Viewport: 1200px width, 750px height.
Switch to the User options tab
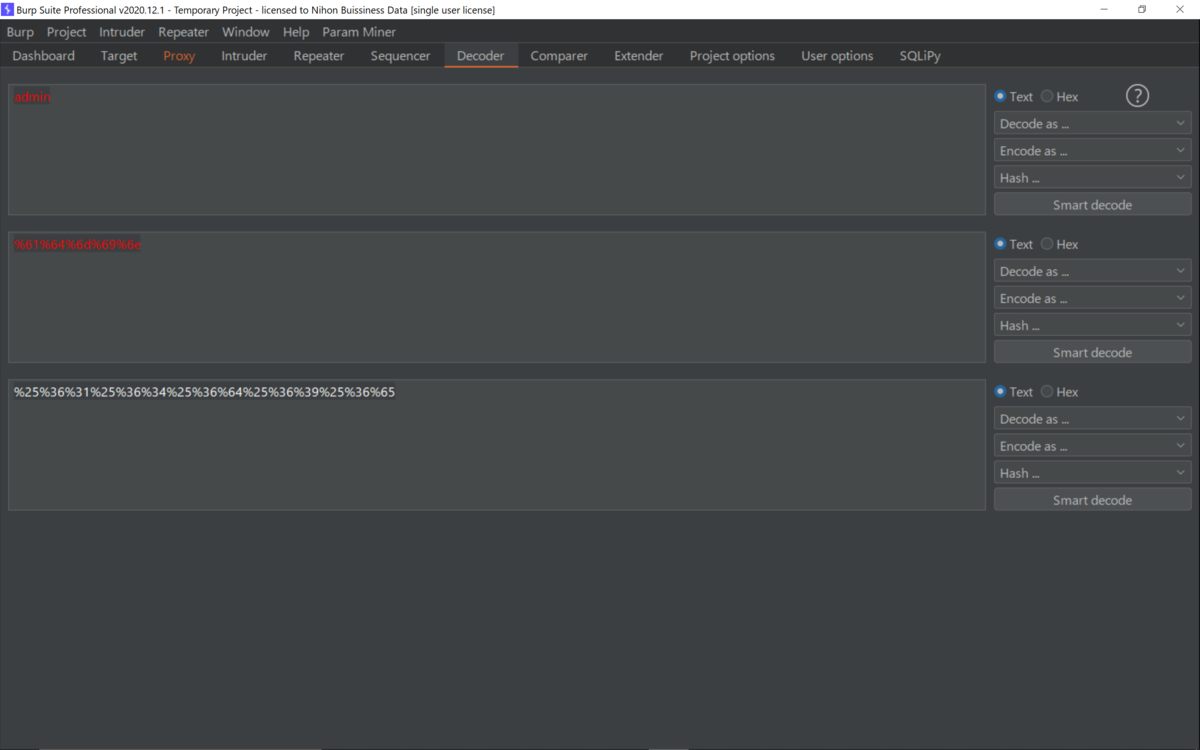coord(837,56)
